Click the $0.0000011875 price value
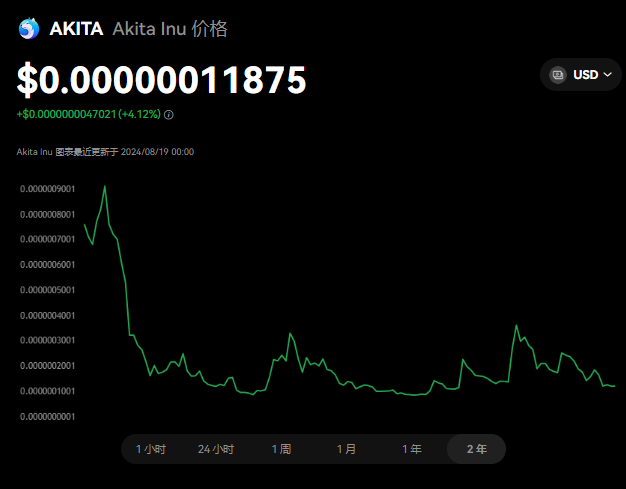The image size is (626, 489). point(162,80)
